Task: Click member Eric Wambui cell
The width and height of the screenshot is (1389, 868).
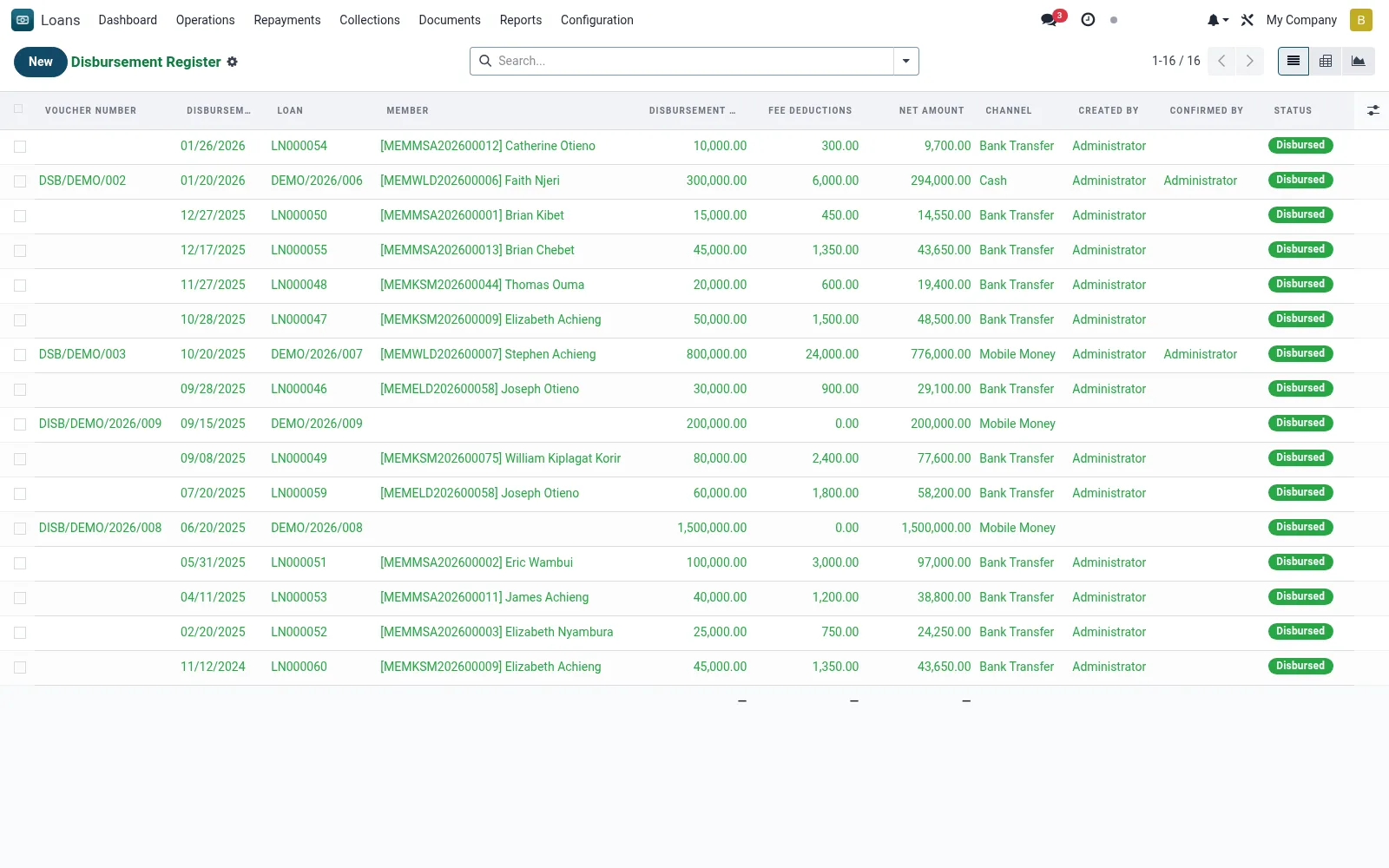Action: (477, 562)
